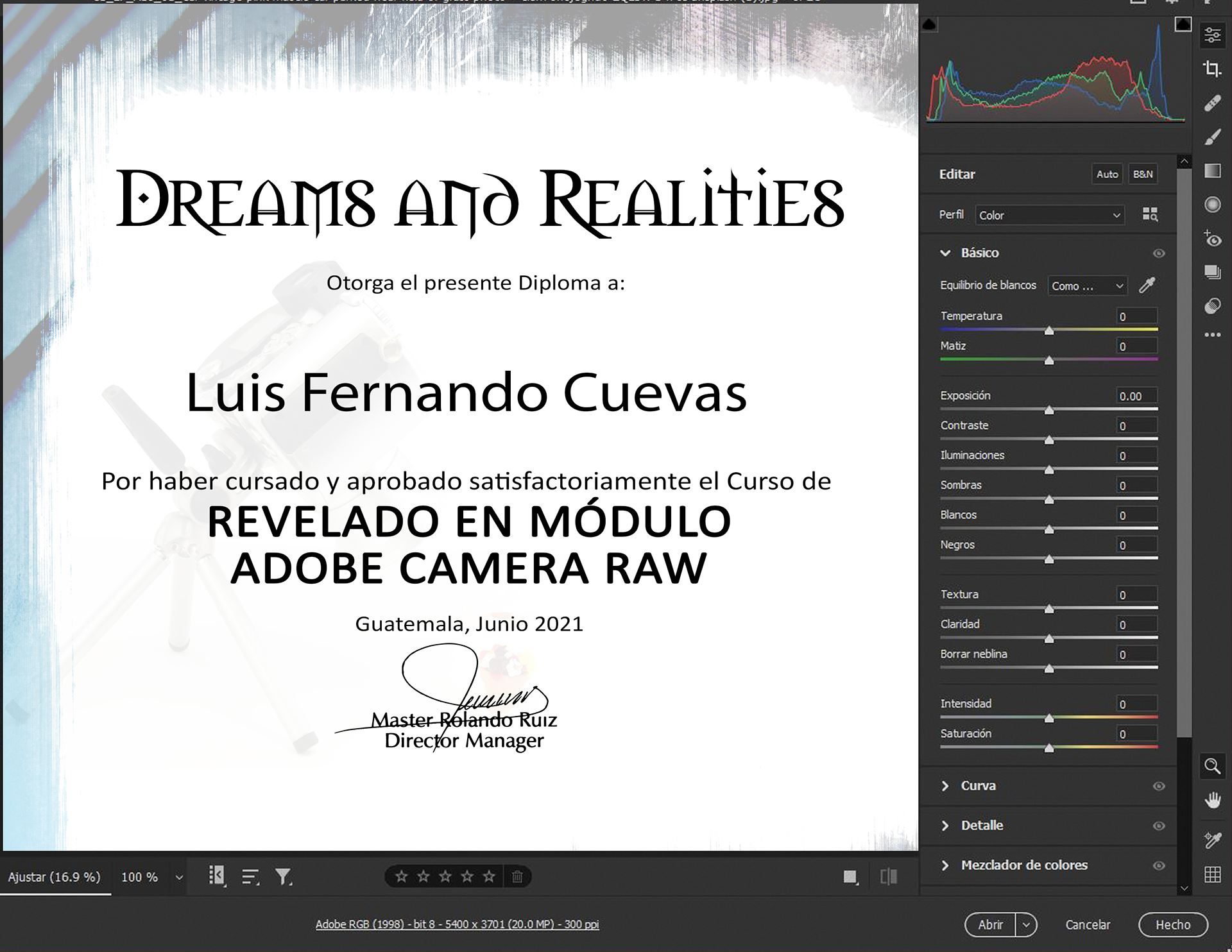The width and height of the screenshot is (1232, 952).
Task: Click the Textura value field
Action: click(1137, 595)
